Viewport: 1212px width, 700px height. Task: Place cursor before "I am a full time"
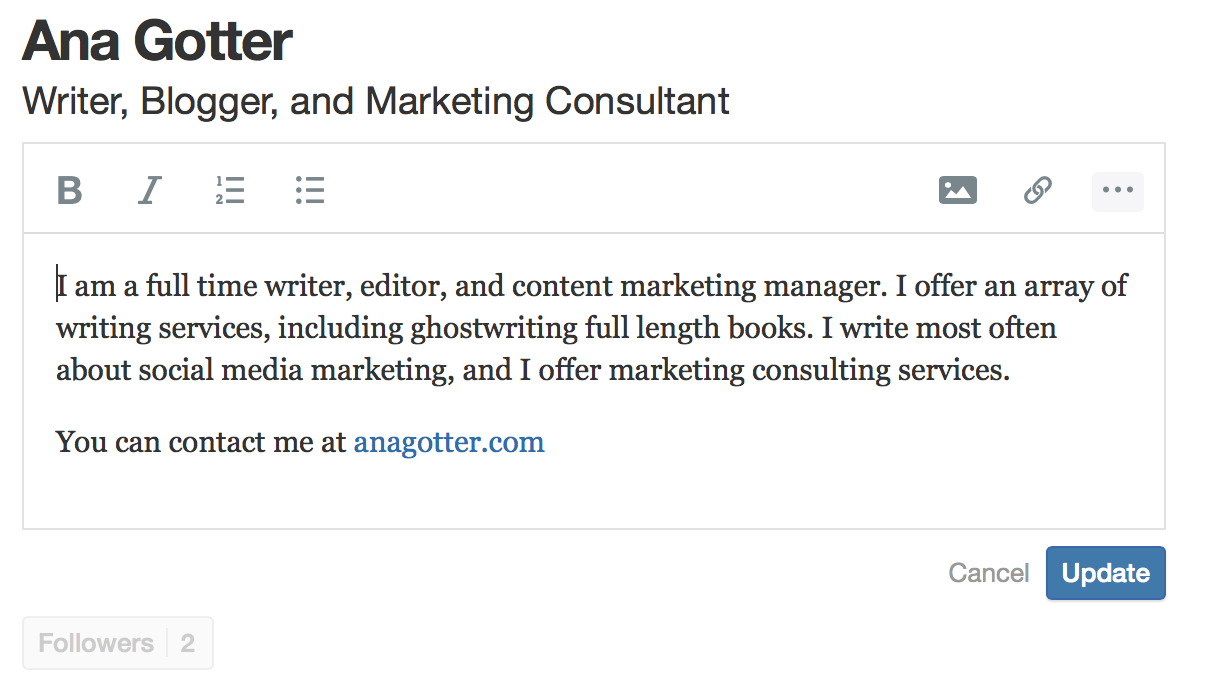click(x=57, y=287)
